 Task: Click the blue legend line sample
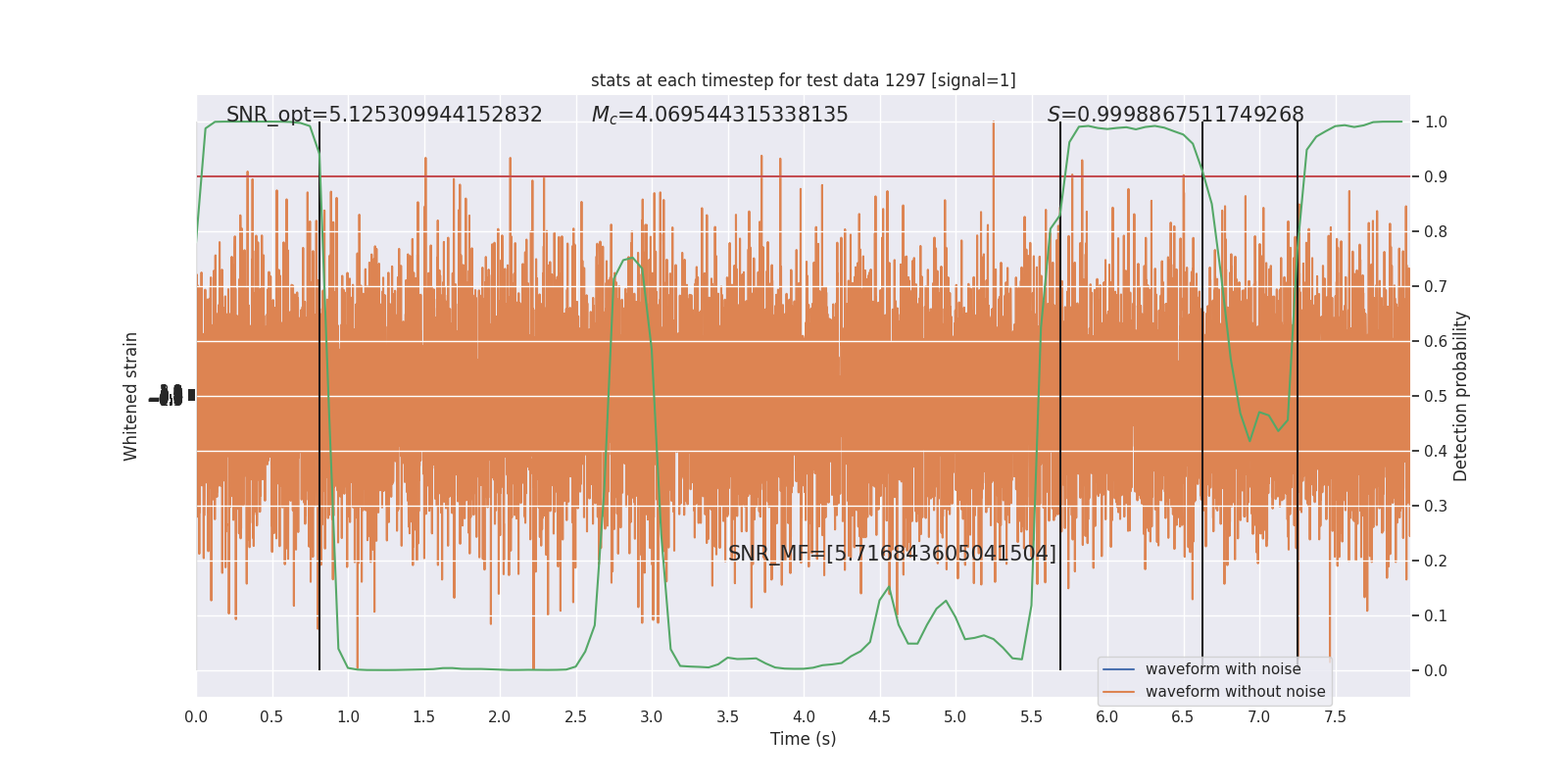[1118, 669]
